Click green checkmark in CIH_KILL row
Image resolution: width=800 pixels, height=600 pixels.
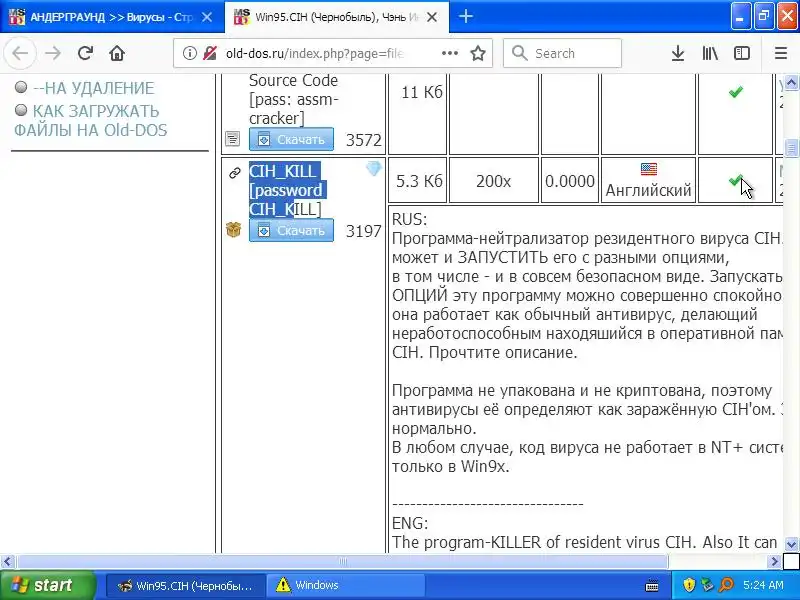click(x=735, y=180)
